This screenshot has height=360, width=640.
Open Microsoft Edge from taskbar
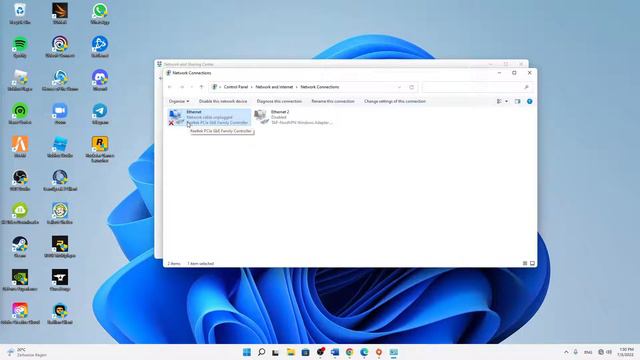click(x=364, y=352)
